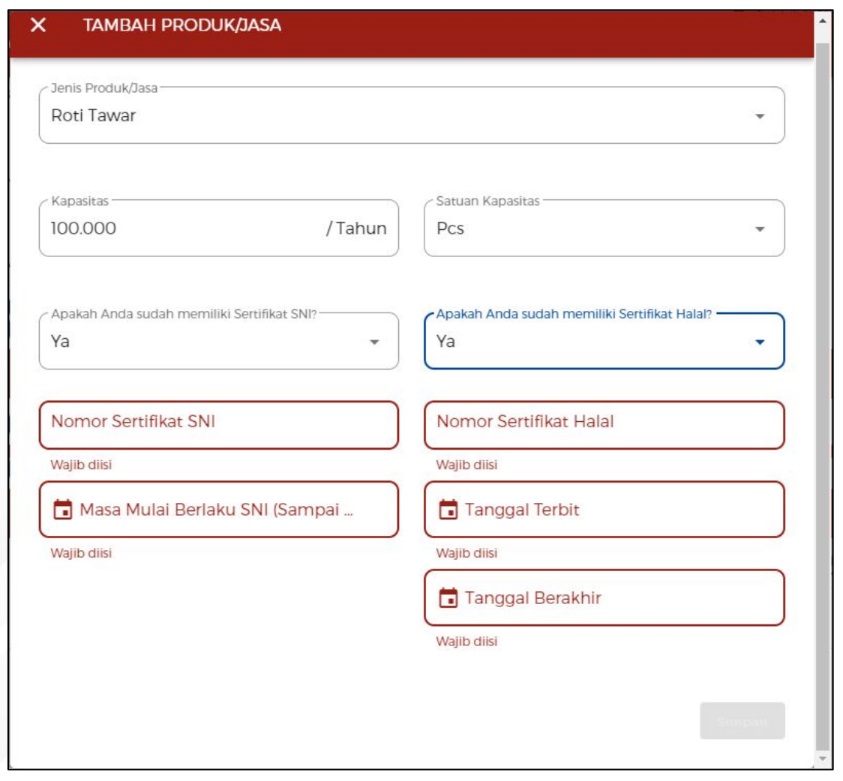
Task: Click the TAMBAH PRODUK/JASA header title
Action: point(182,25)
